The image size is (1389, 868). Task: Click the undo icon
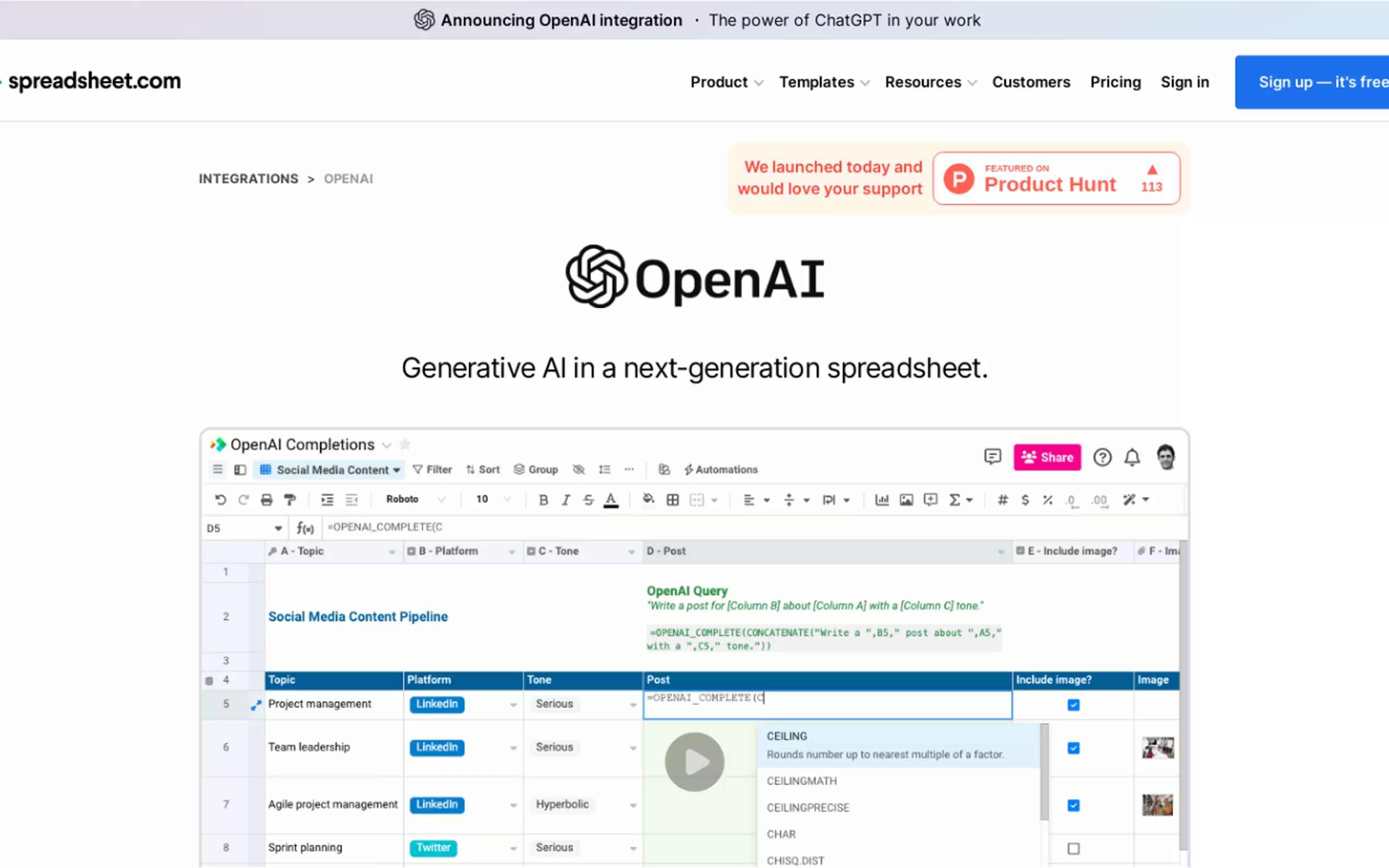(x=220, y=500)
